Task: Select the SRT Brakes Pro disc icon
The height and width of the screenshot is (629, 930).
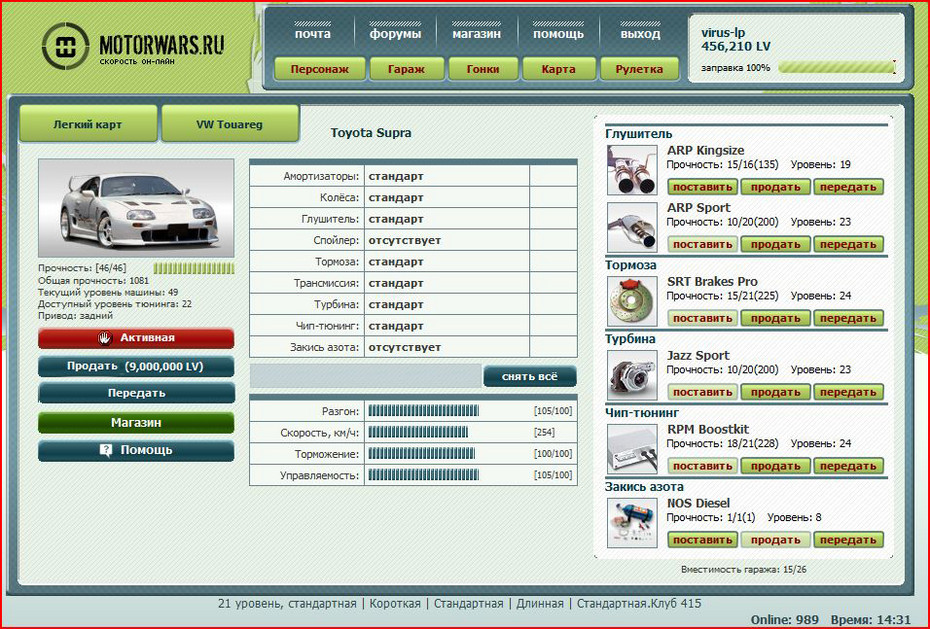Action: 632,301
